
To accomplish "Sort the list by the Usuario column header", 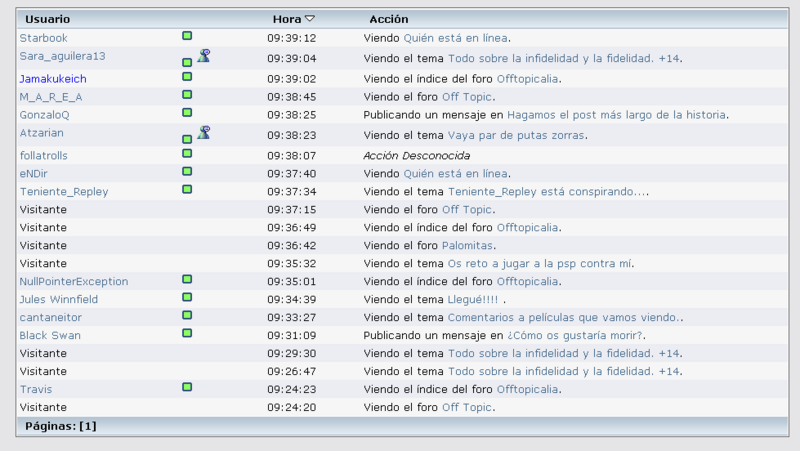I will point(47,19).
